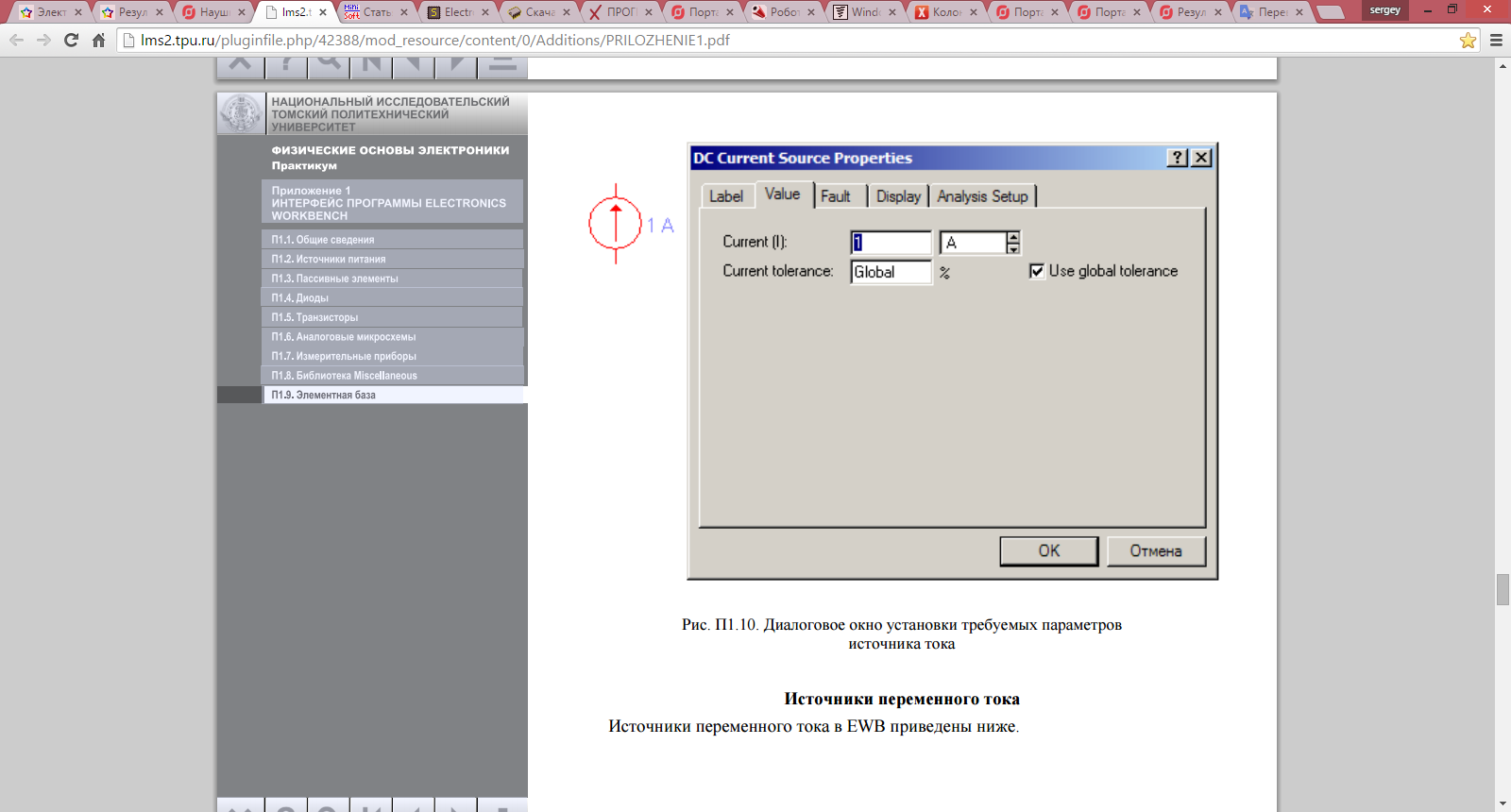The height and width of the screenshot is (812, 1511).
Task: Go back to the previous browser page
Action: tap(16, 41)
